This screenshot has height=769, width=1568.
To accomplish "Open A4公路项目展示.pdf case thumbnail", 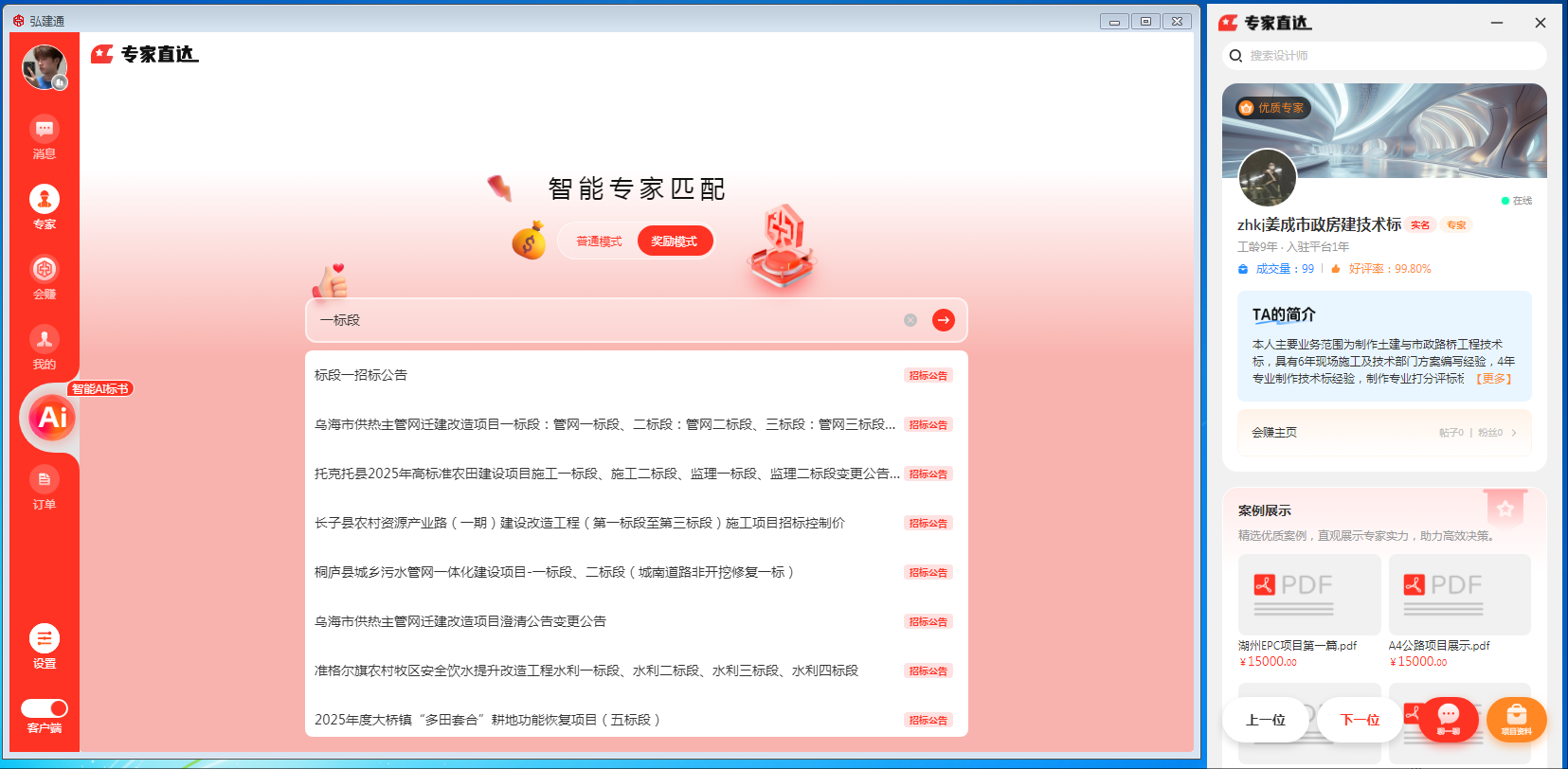I will tap(1460, 595).
